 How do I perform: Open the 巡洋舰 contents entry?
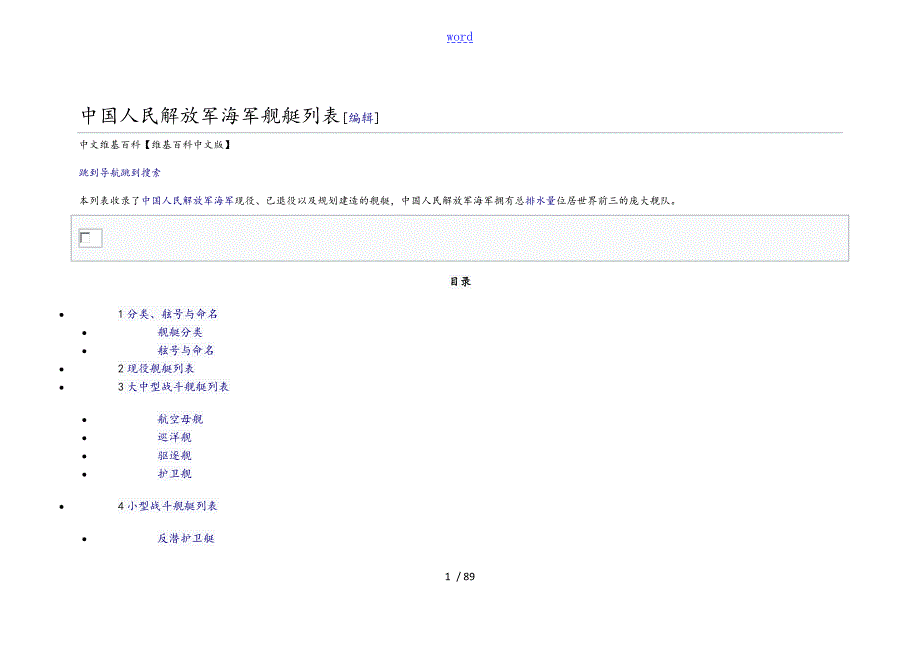174,438
